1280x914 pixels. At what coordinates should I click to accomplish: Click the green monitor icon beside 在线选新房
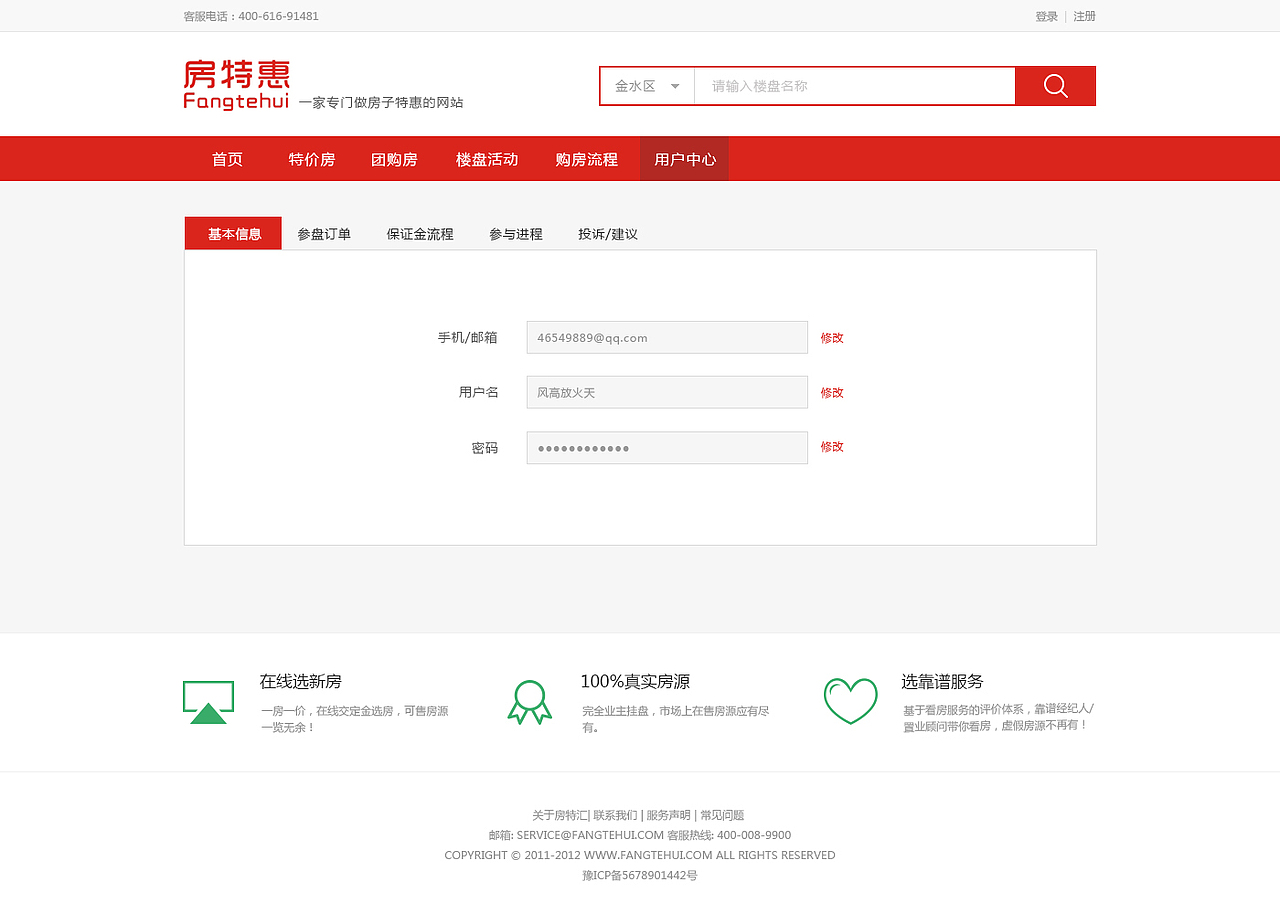point(208,702)
